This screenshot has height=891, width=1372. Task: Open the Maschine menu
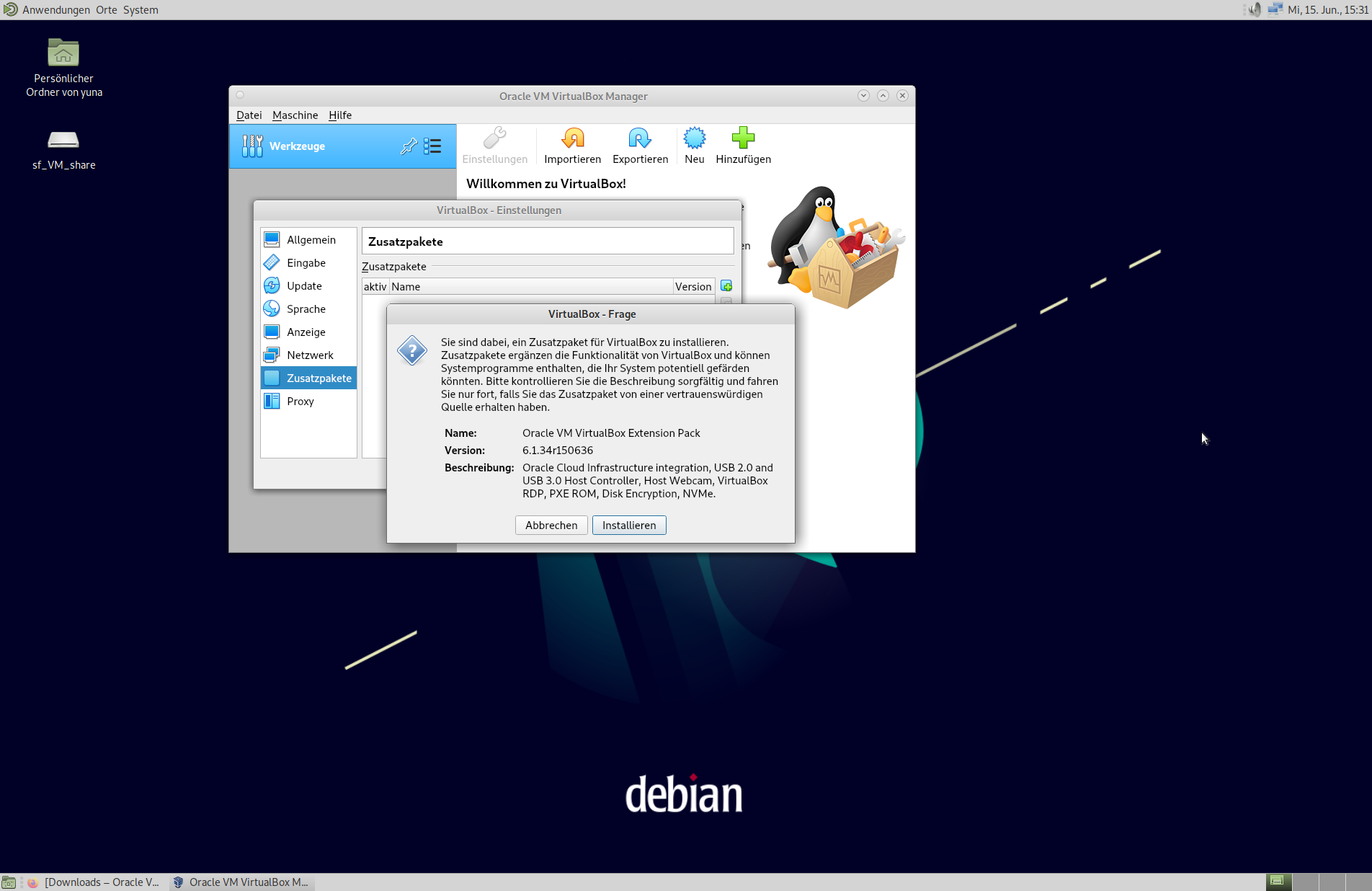click(x=295, y=115)
